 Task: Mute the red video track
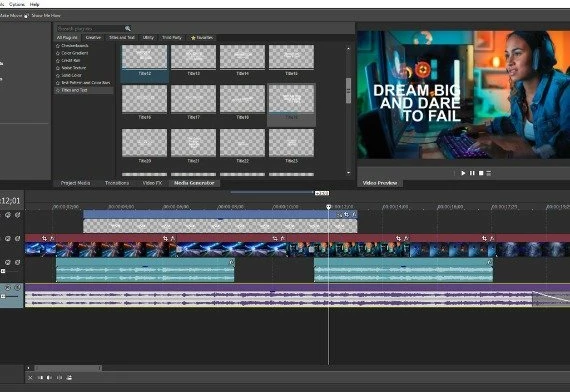[x=8, y=239]
